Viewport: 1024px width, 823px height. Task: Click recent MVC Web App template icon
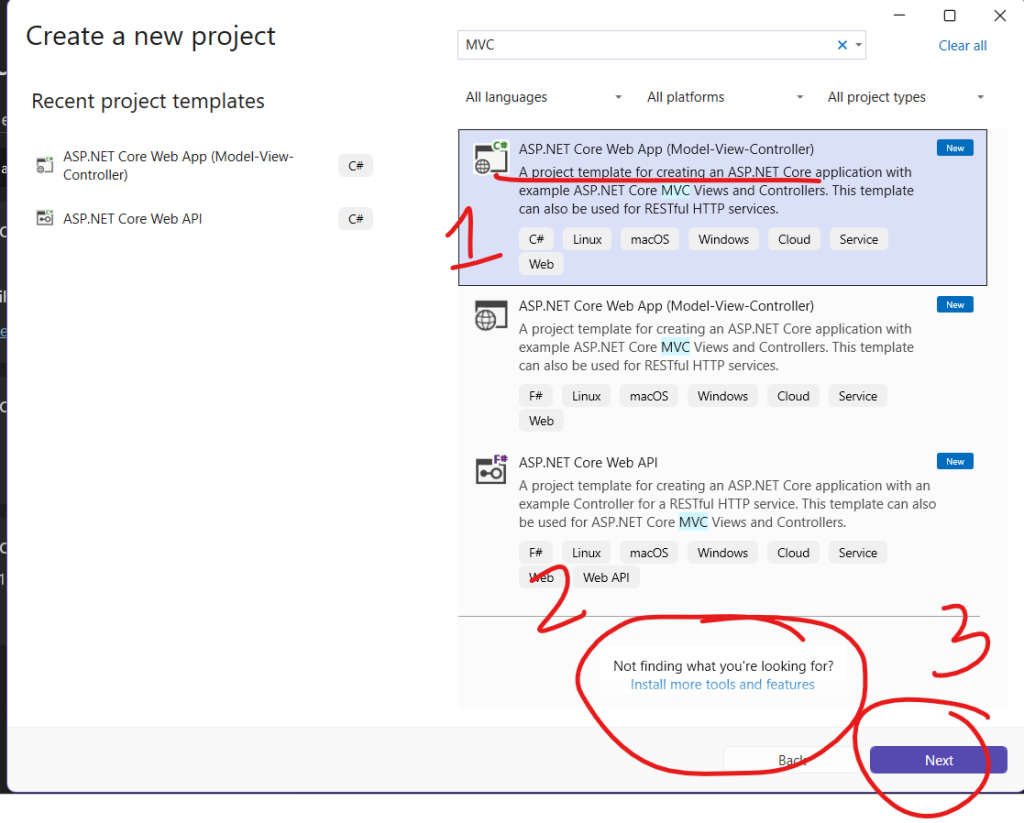tap(44, 165)
